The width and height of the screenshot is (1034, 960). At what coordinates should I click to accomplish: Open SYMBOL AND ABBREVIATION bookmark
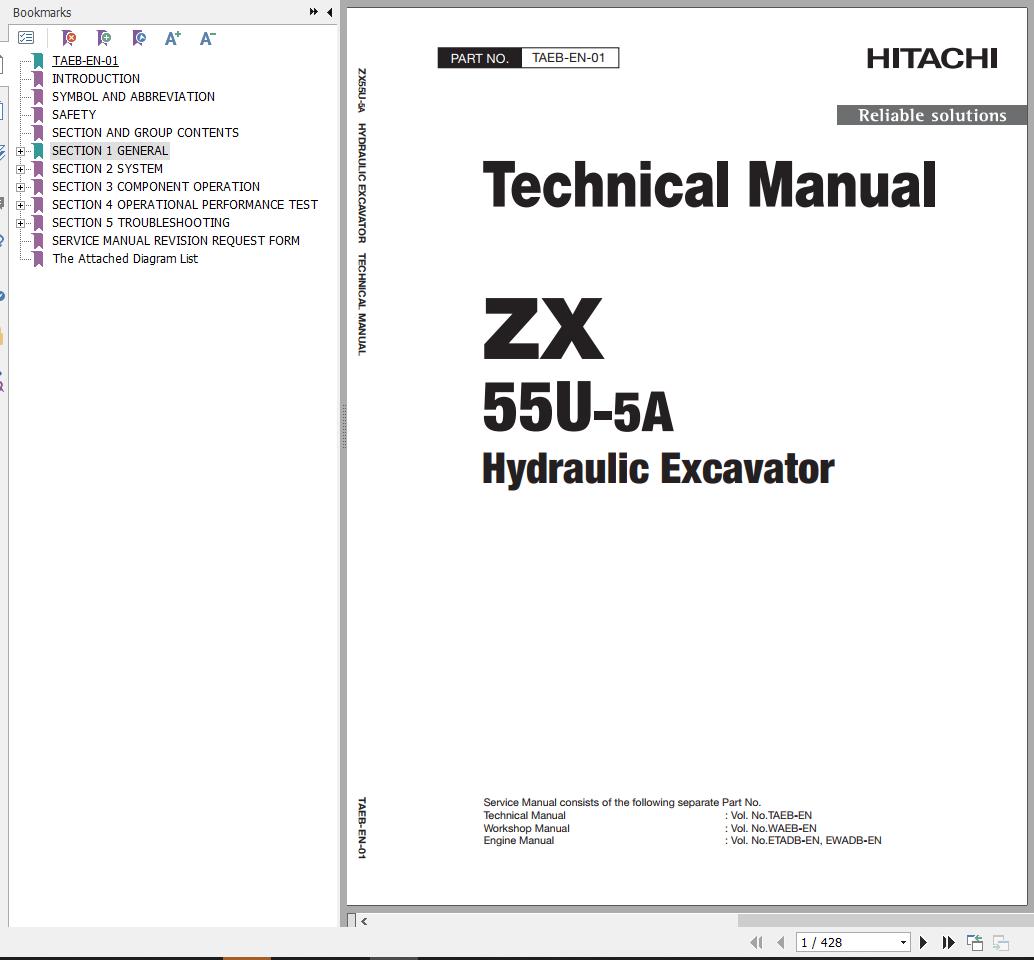coord(133,96)
